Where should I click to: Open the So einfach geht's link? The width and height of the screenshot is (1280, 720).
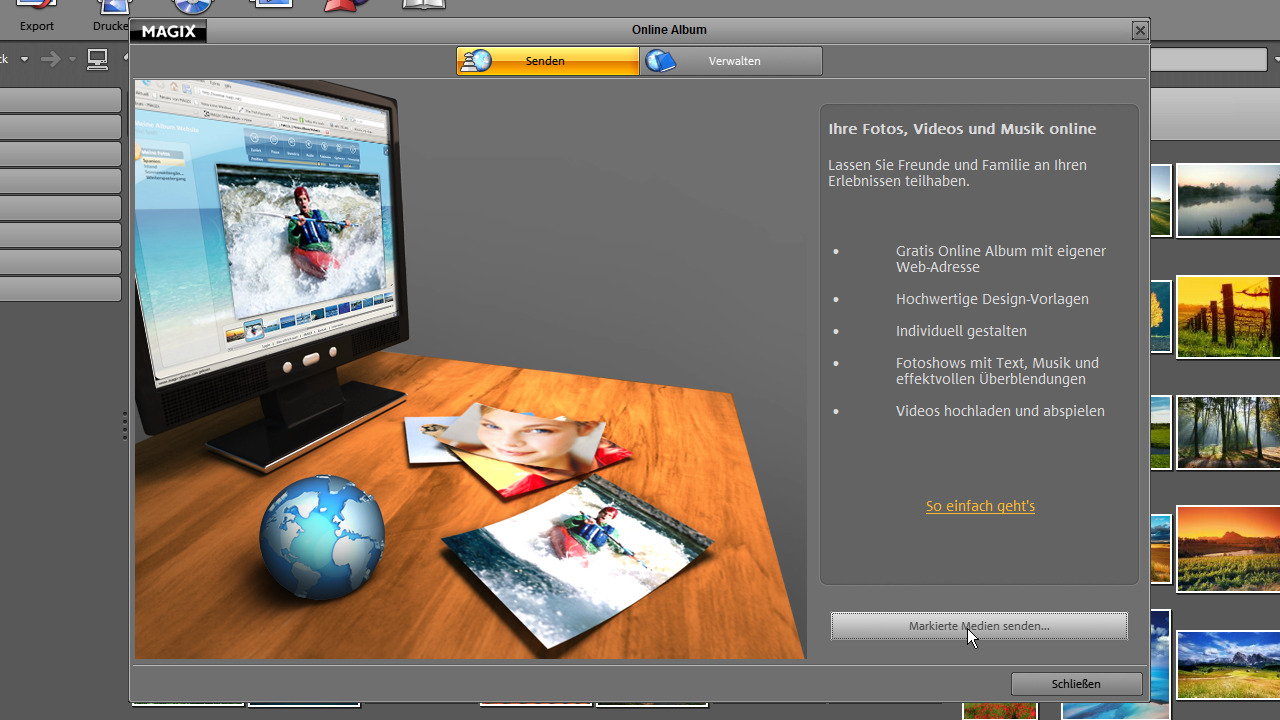coord(979,506)
